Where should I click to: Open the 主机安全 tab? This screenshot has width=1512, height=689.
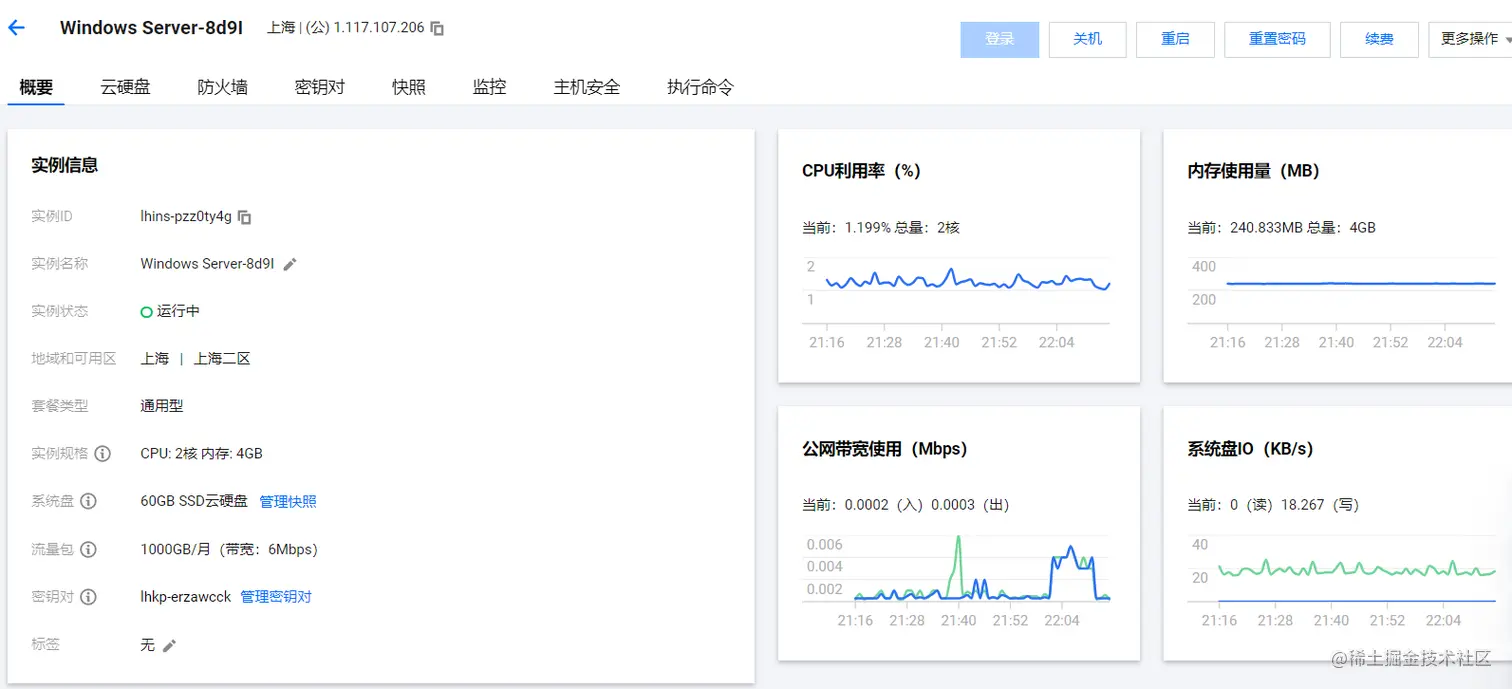(587, 87)
